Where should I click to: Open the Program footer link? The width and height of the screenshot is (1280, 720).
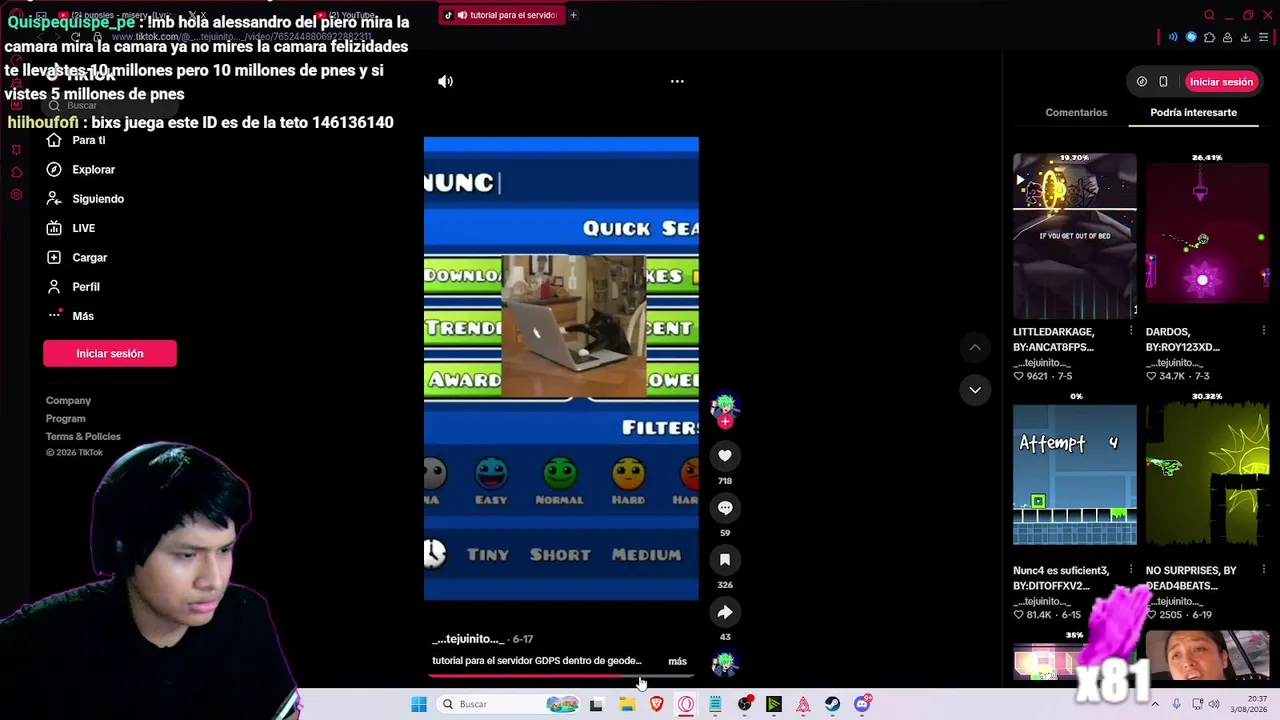[x=66, y=419]
